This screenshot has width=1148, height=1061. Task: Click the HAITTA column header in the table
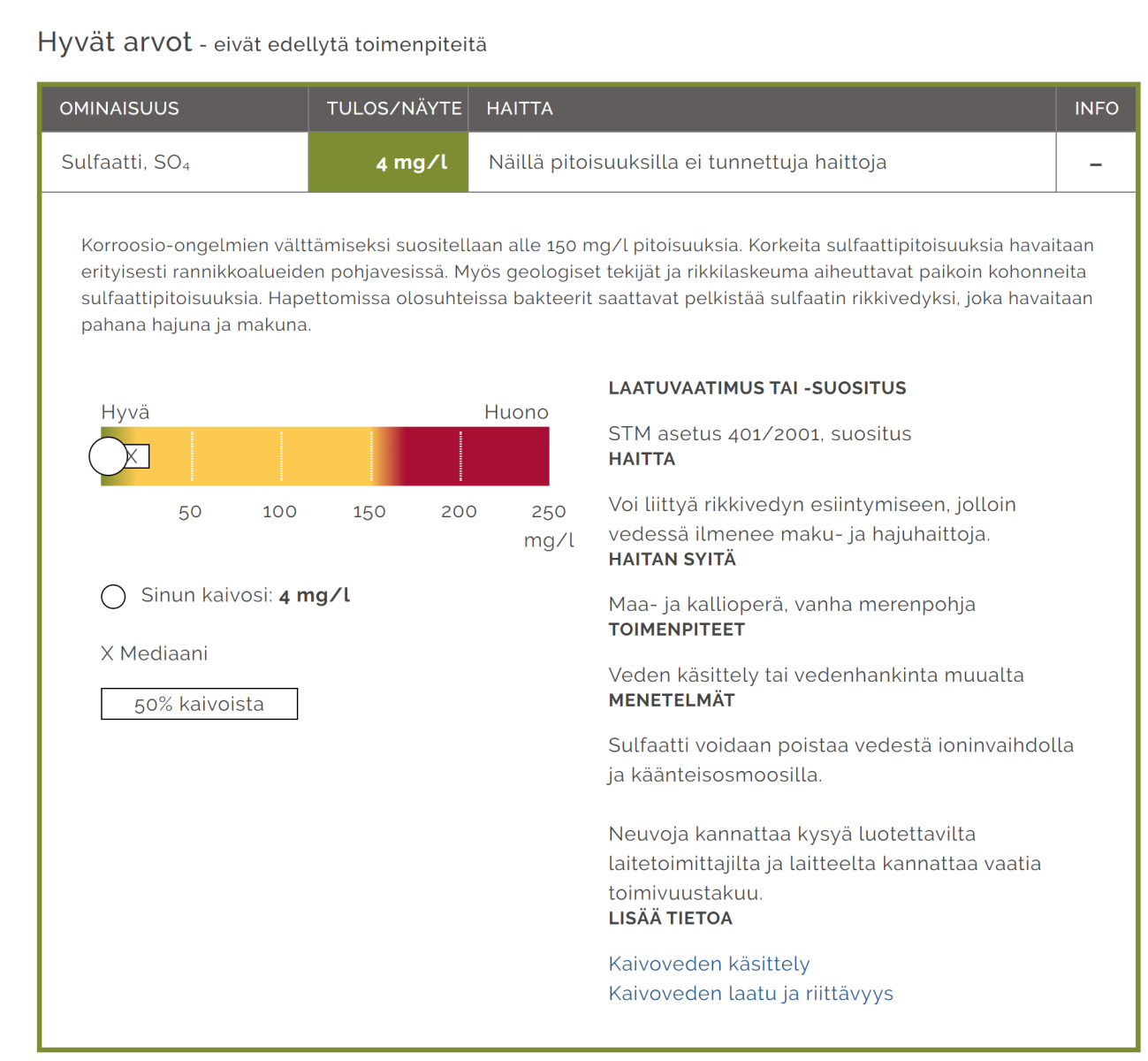(x=520, y=109)
